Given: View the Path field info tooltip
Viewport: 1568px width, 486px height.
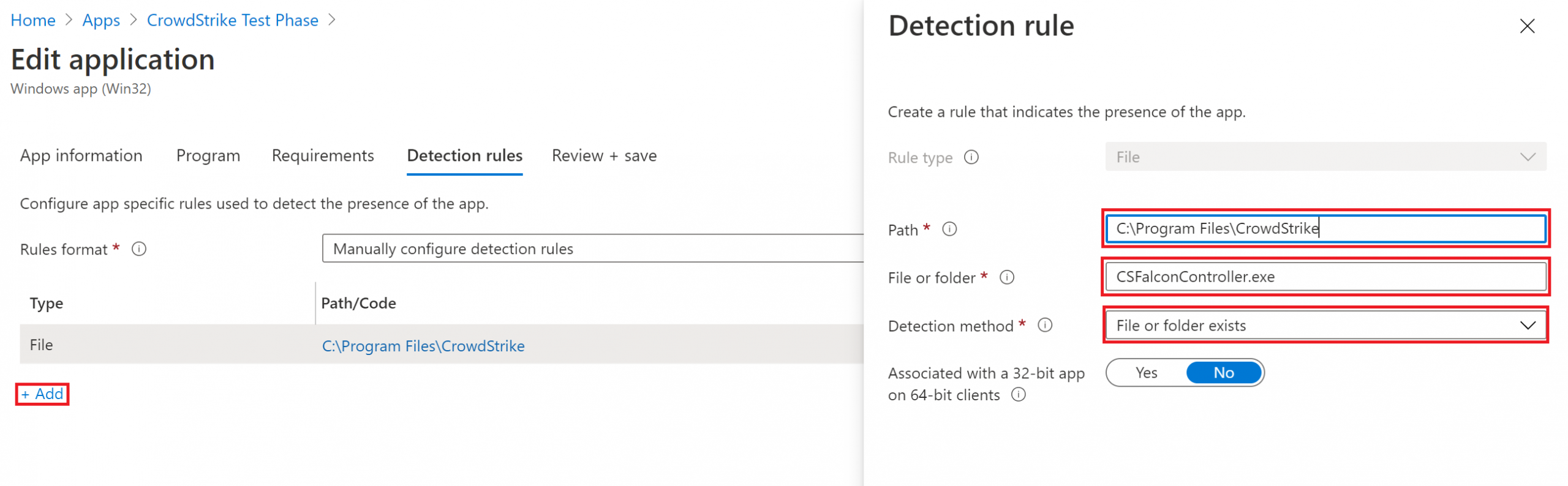Looking at the screenshot, I should [x=949, y=230].
